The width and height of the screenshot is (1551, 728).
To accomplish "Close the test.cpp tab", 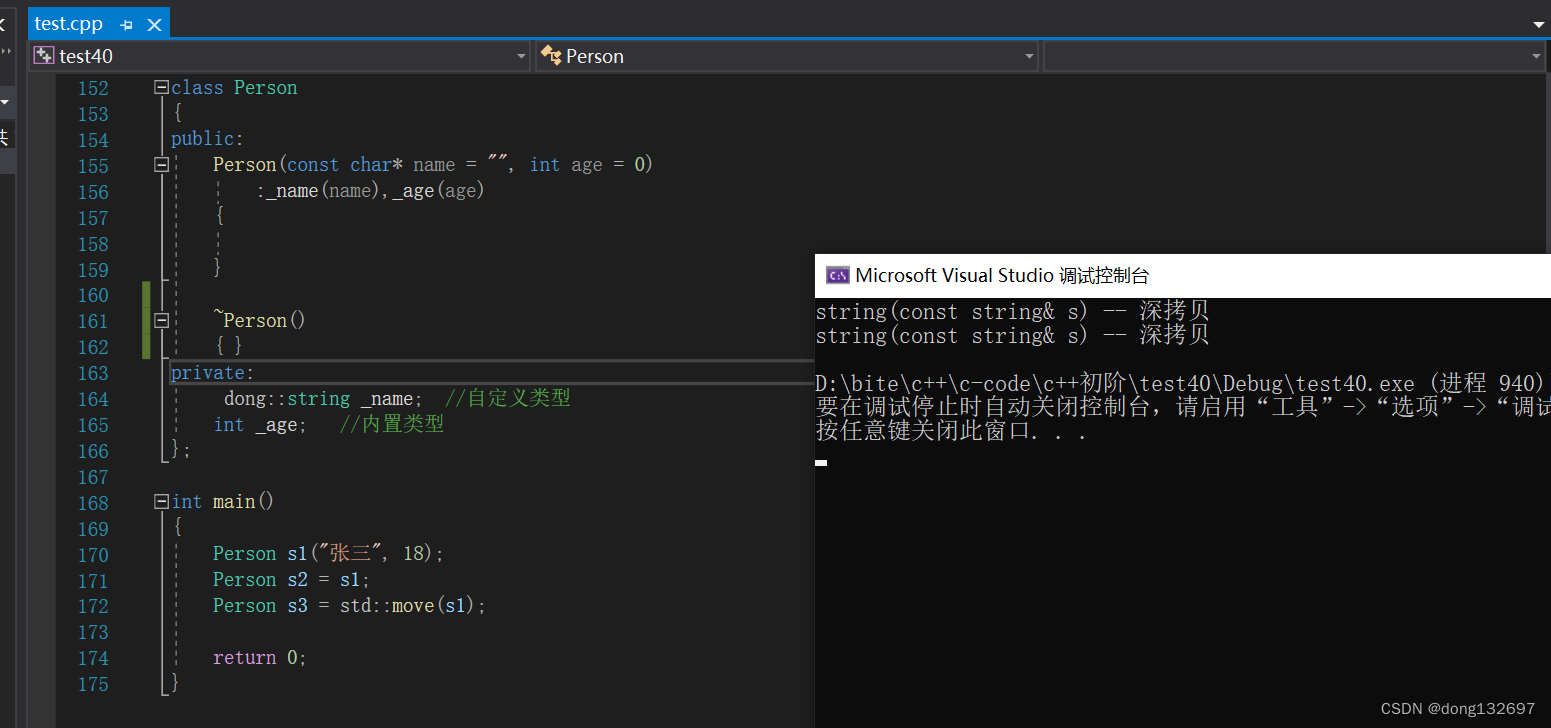I will (x=152, y=25).
